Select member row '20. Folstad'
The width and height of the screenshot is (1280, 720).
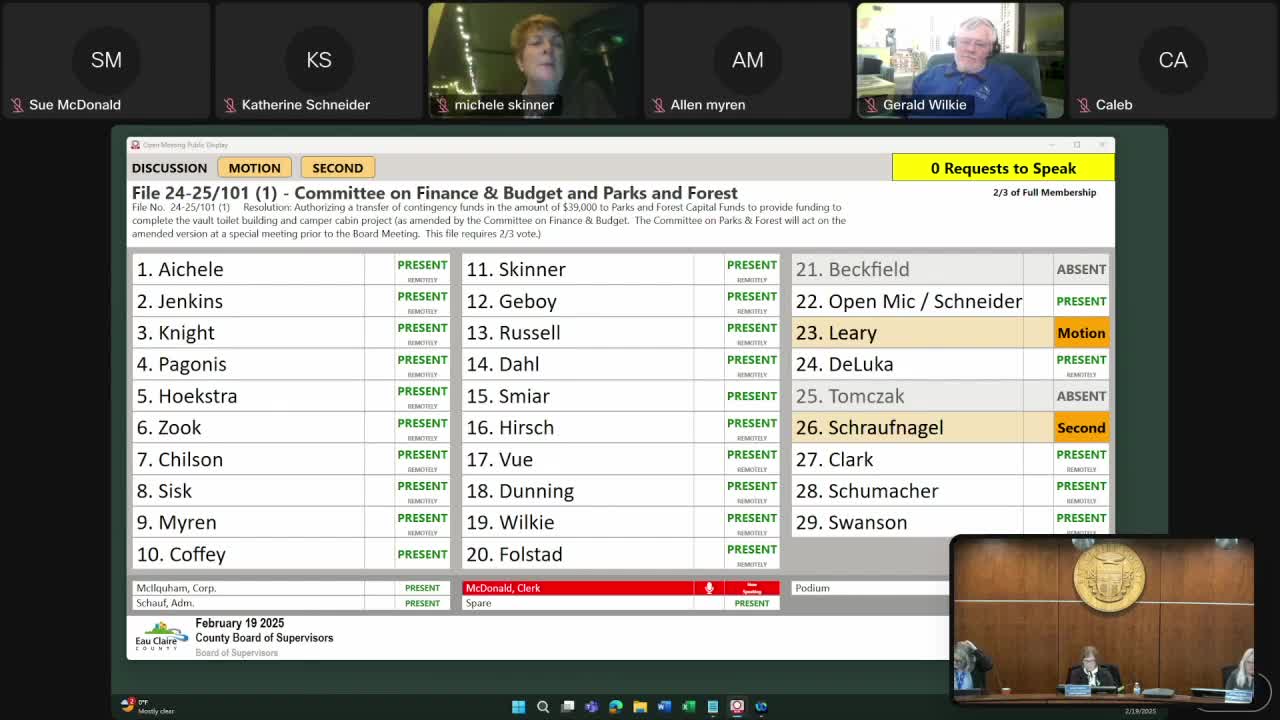pos(621,554)
